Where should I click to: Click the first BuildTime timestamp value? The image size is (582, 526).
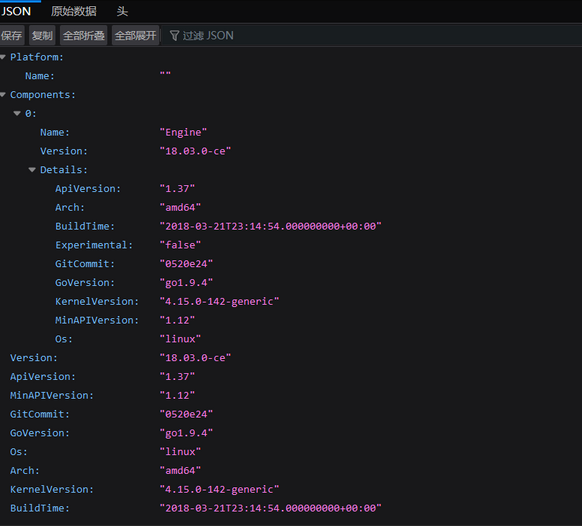[x=270, y=226]
